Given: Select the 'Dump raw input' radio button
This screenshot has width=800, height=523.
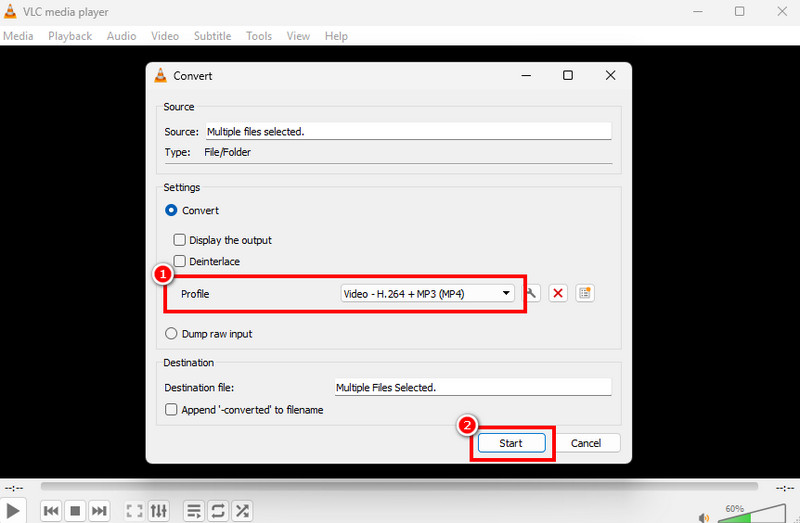Looking at the screenshot, I should pos(172,334).
